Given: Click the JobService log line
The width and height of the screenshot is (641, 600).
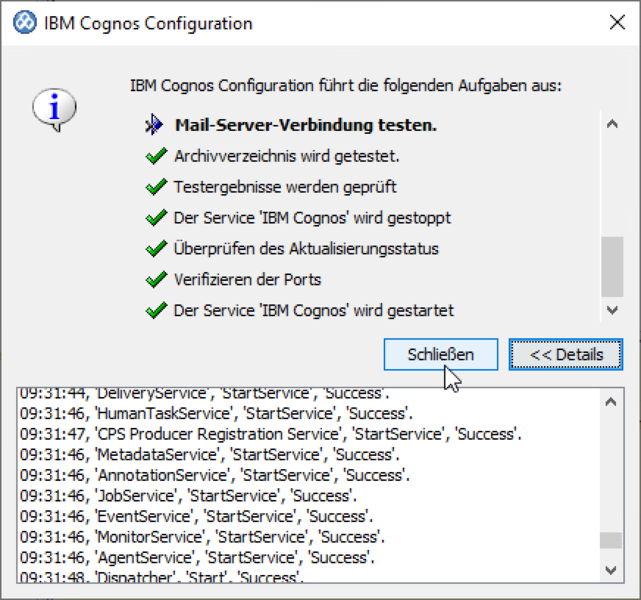Looking at the screenshot, I should (x=188, y=496).
